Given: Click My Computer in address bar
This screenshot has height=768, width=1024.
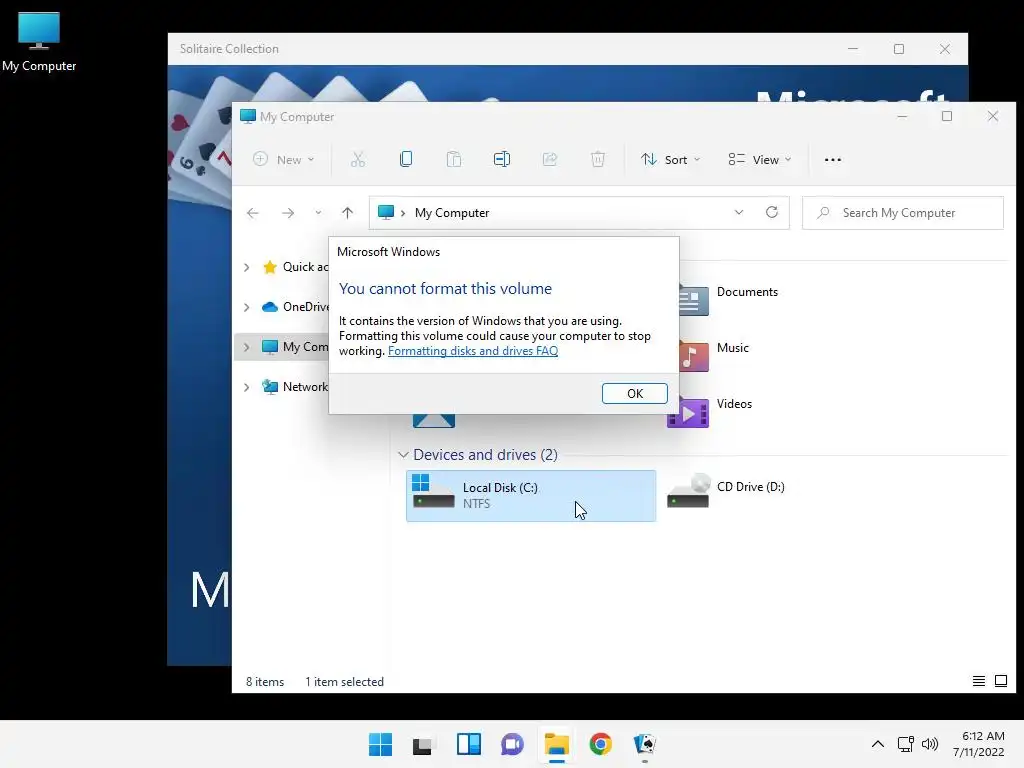Looking at the screenshot, I should click(452, 213).
